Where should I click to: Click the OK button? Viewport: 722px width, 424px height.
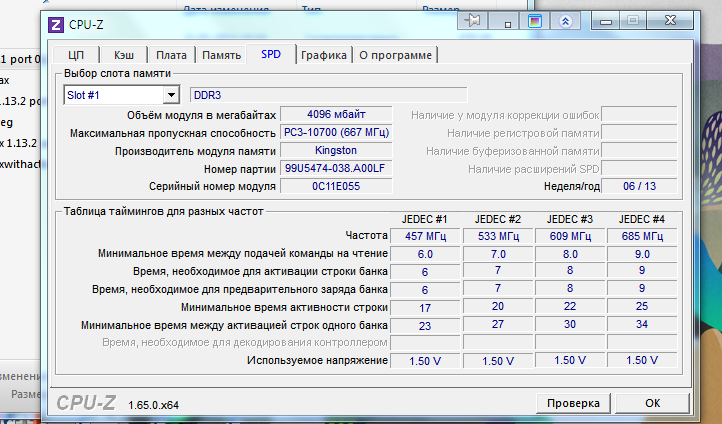point(652,403)
